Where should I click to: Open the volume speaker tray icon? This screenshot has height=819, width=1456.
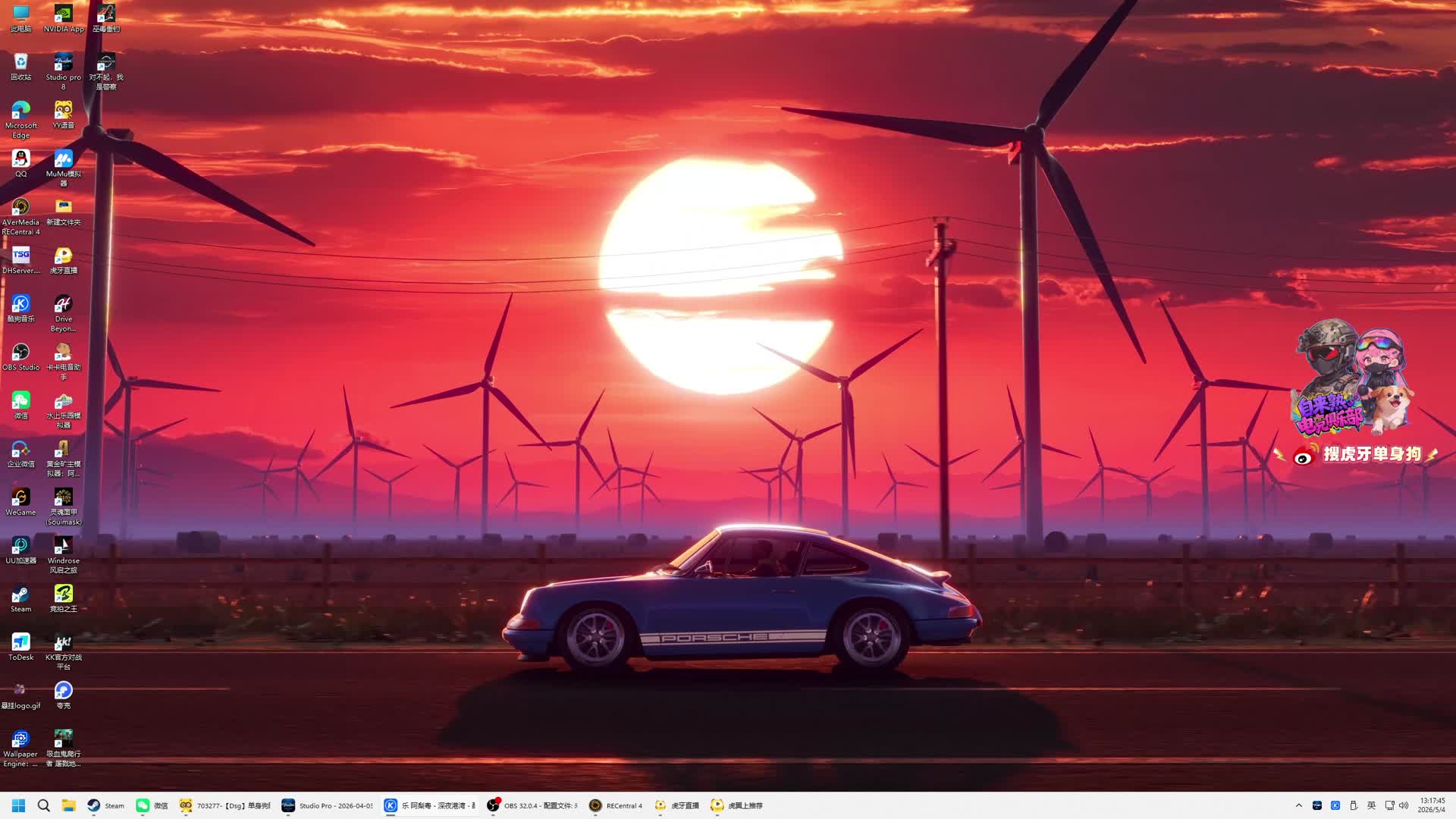click(x=1404, y=805)
